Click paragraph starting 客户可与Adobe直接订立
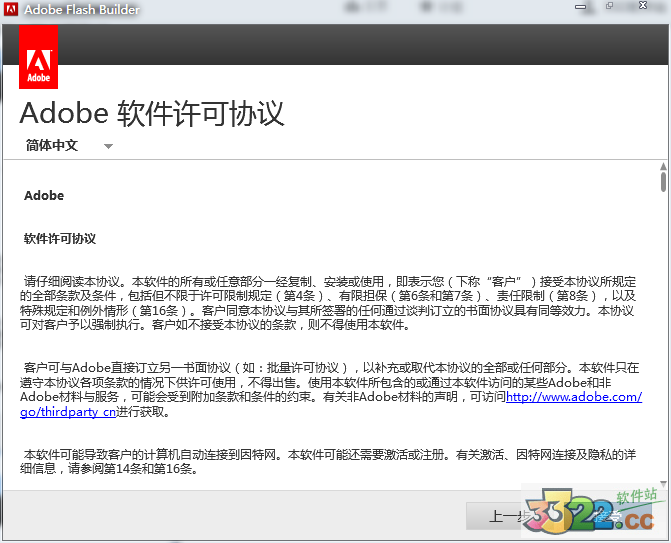671x543 pixels. [x=331, y=389]
